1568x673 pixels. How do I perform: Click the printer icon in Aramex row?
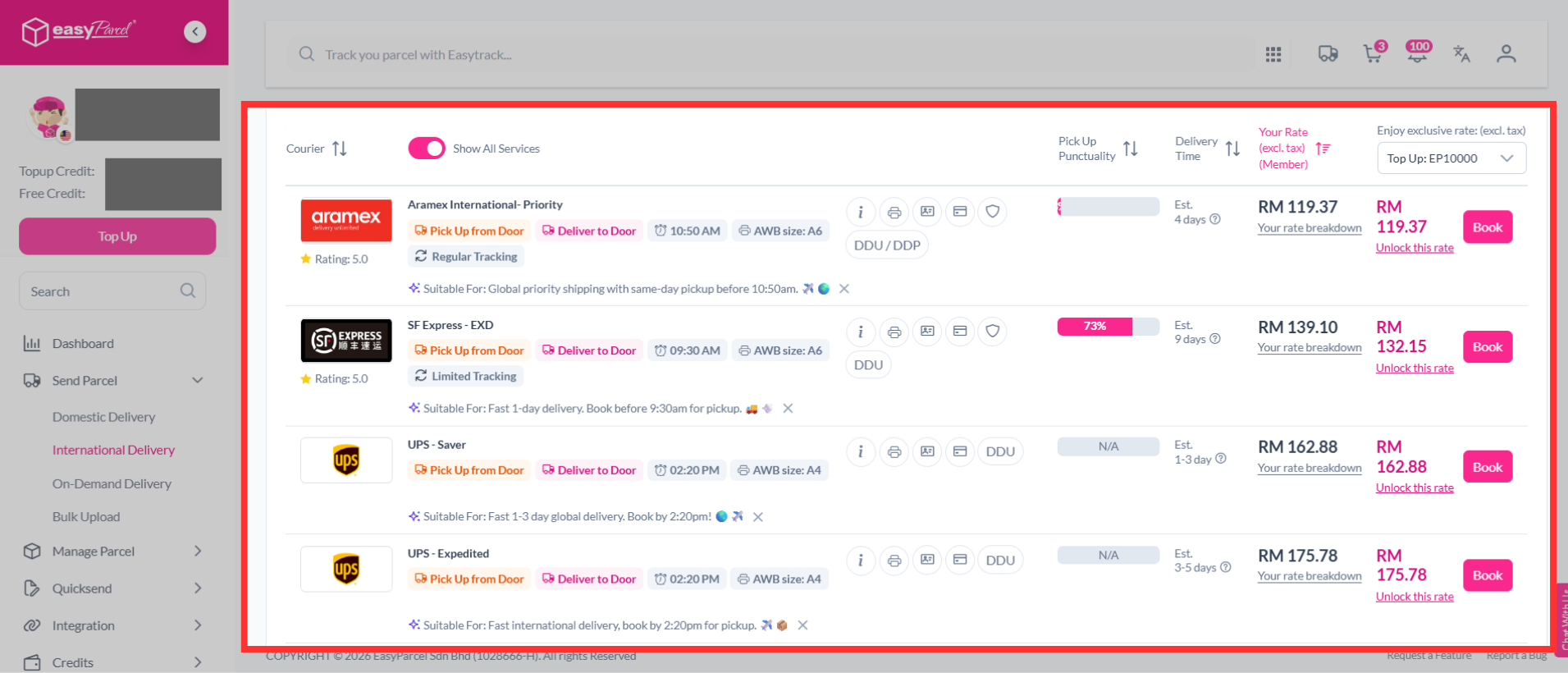tap(894, 212)
